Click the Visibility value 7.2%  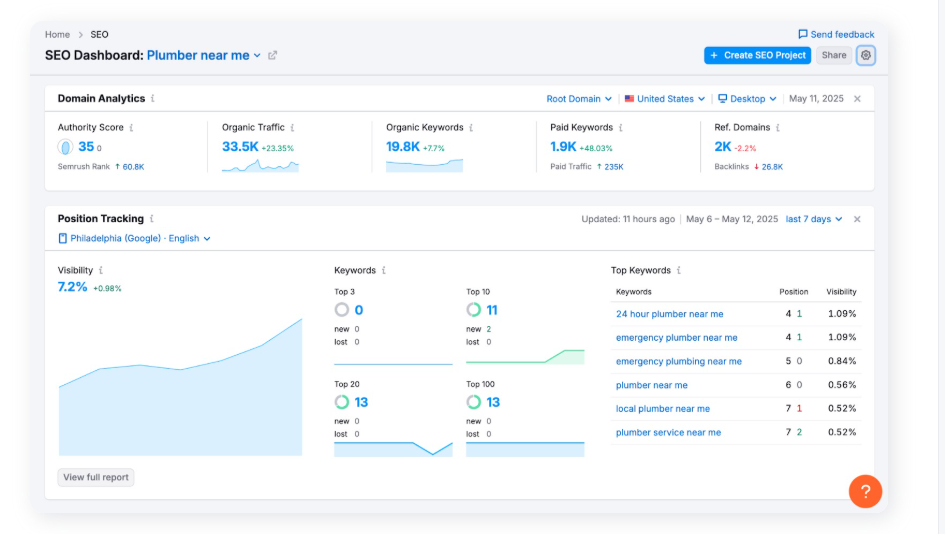coord(72,287)
